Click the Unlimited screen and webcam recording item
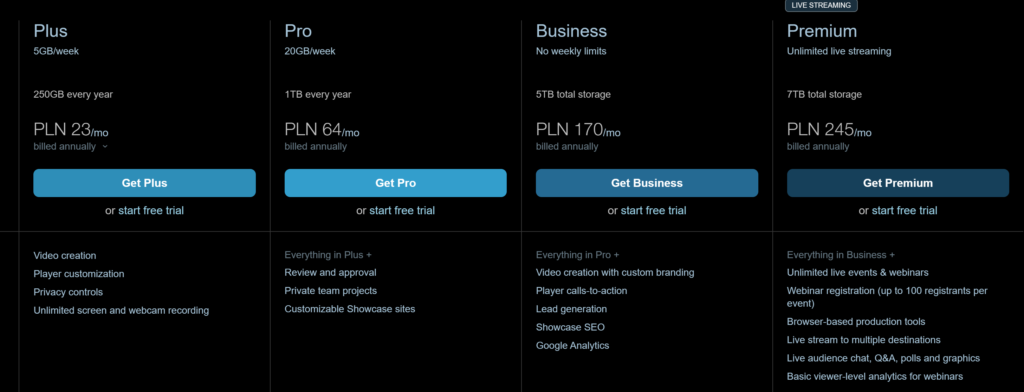The height and width of the screenshot is (392, 1024). 121,310
